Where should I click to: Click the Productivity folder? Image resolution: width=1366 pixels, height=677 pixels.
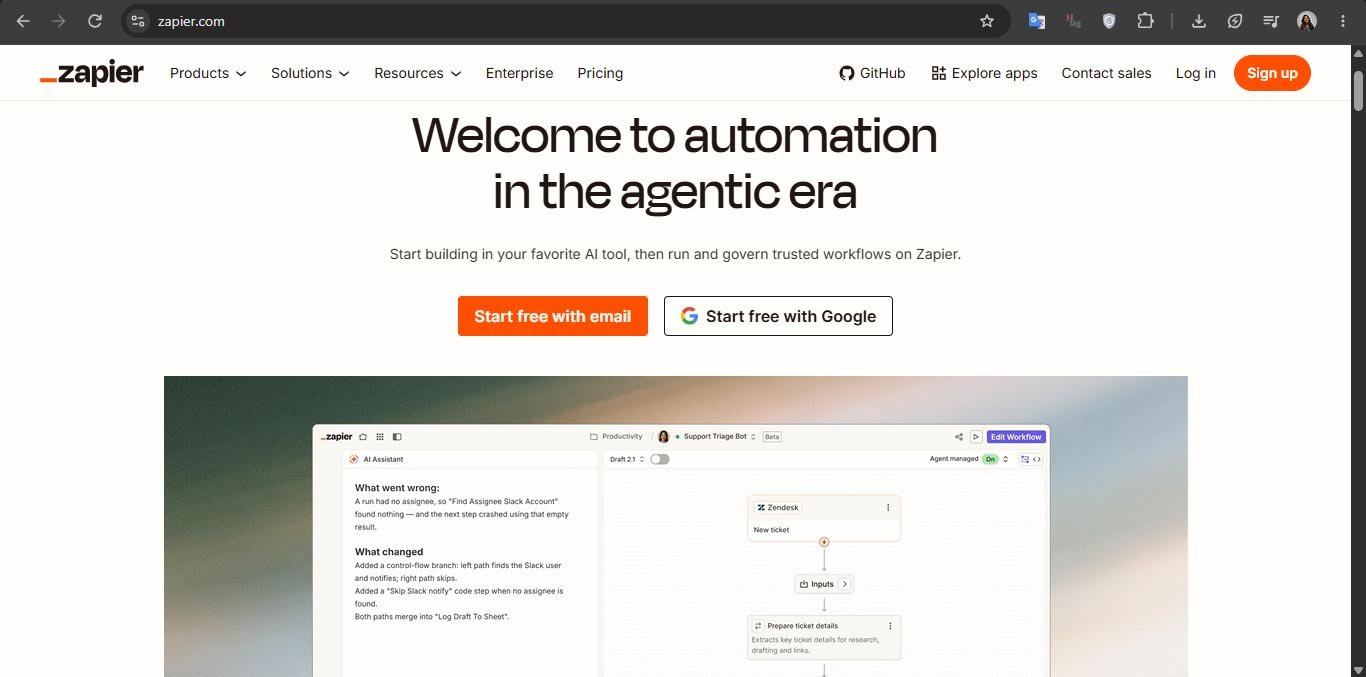[616, 437]
